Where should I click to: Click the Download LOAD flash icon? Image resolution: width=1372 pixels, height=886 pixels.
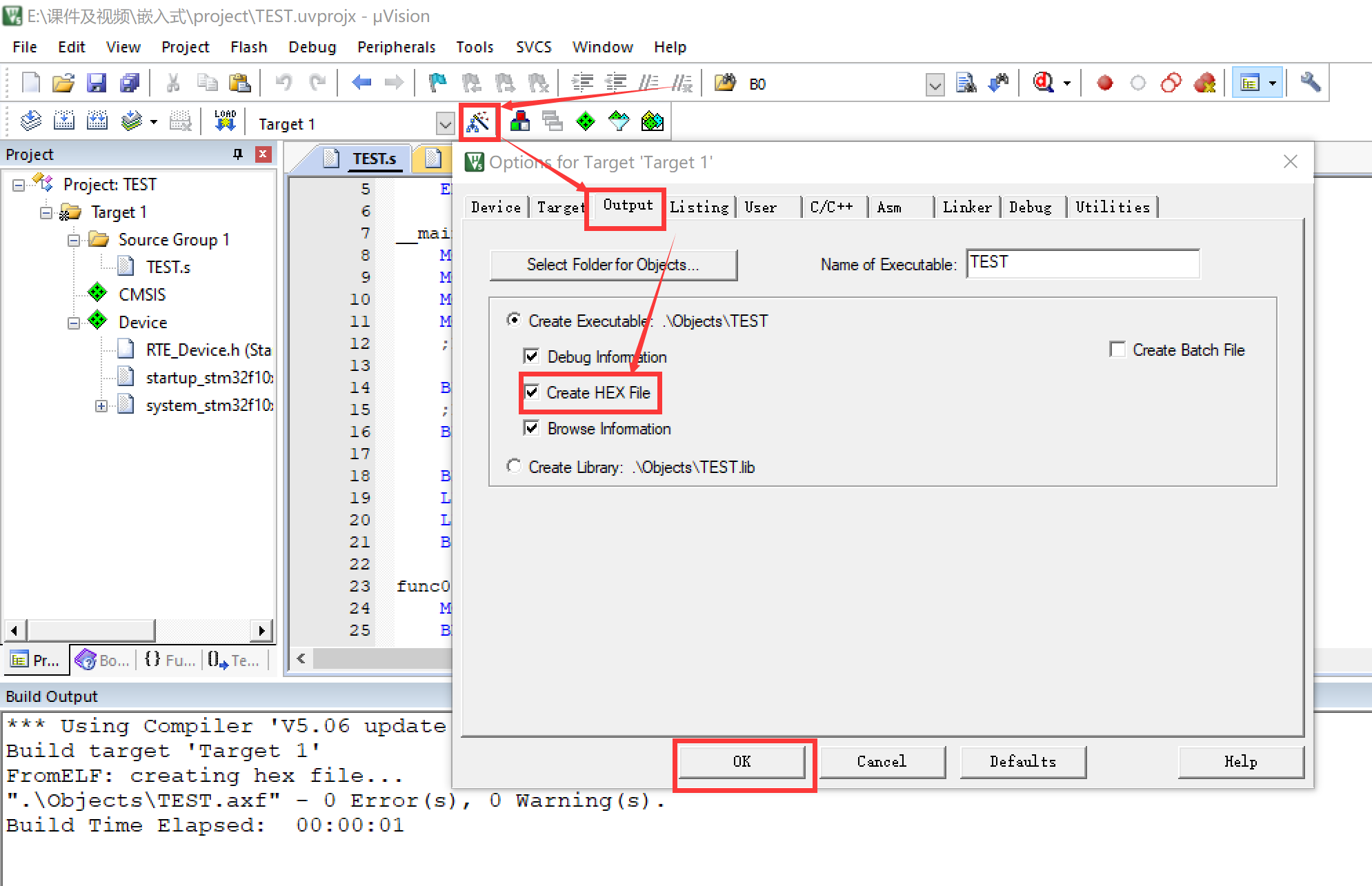coord(225,121)
